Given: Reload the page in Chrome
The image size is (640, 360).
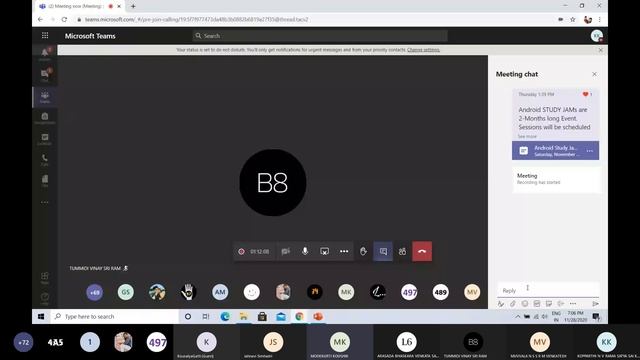Looking at the screenshot, I should point(64,19).
